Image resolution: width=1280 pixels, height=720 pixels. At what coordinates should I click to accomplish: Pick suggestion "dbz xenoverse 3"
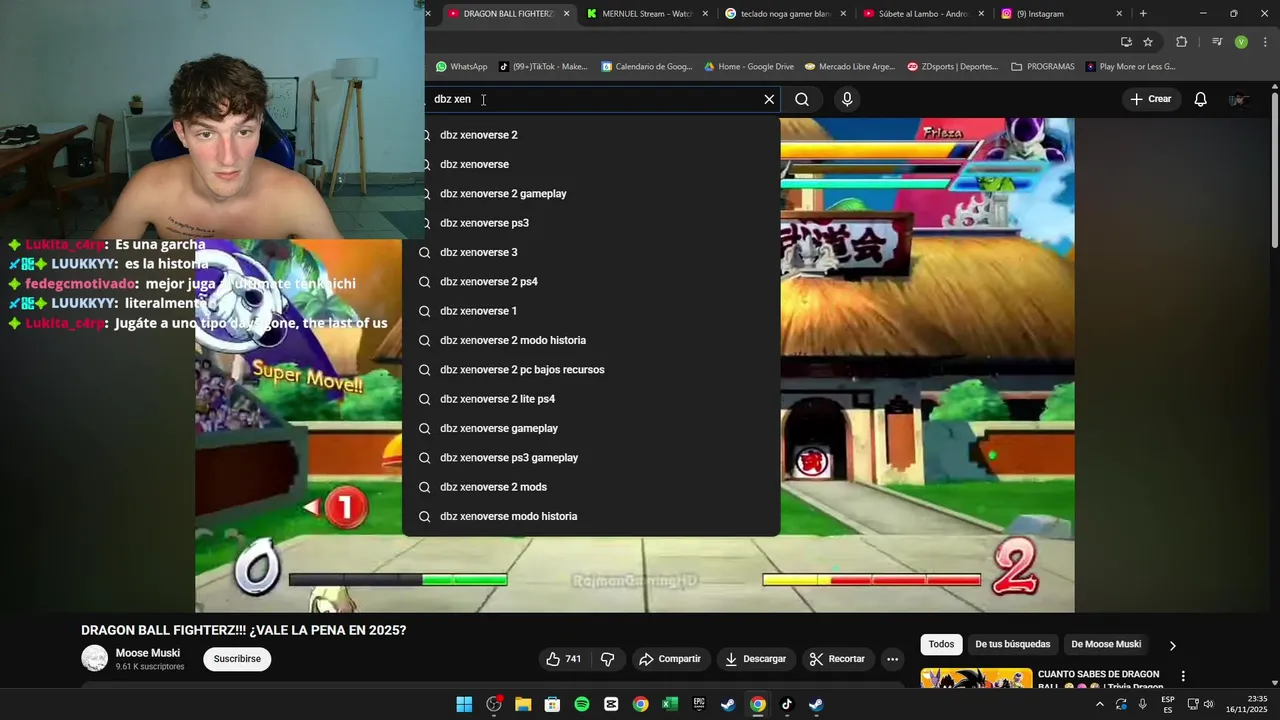click(x=591, y=252)
